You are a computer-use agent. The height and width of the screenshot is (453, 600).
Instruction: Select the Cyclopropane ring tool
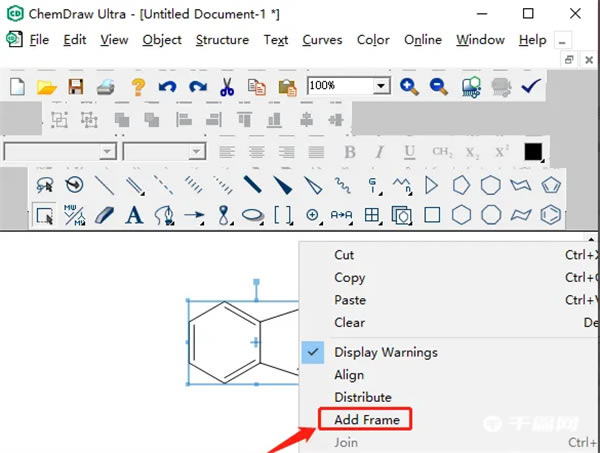(x=431, y=185)
